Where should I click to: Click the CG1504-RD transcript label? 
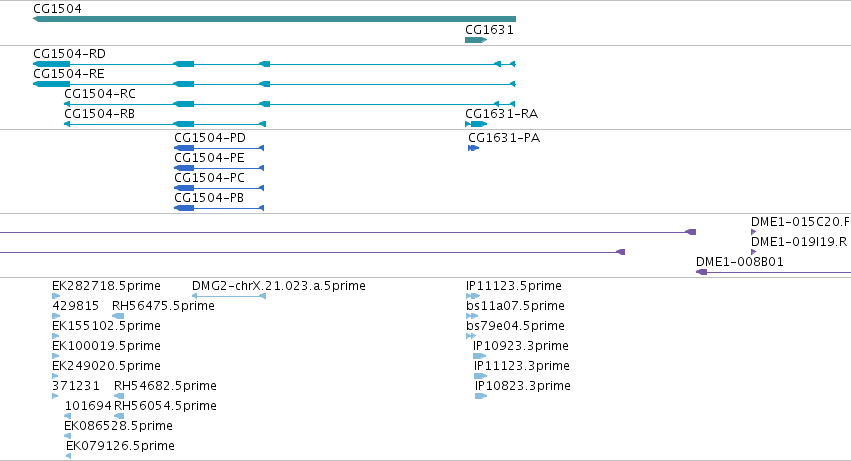(x=69, y=54)
